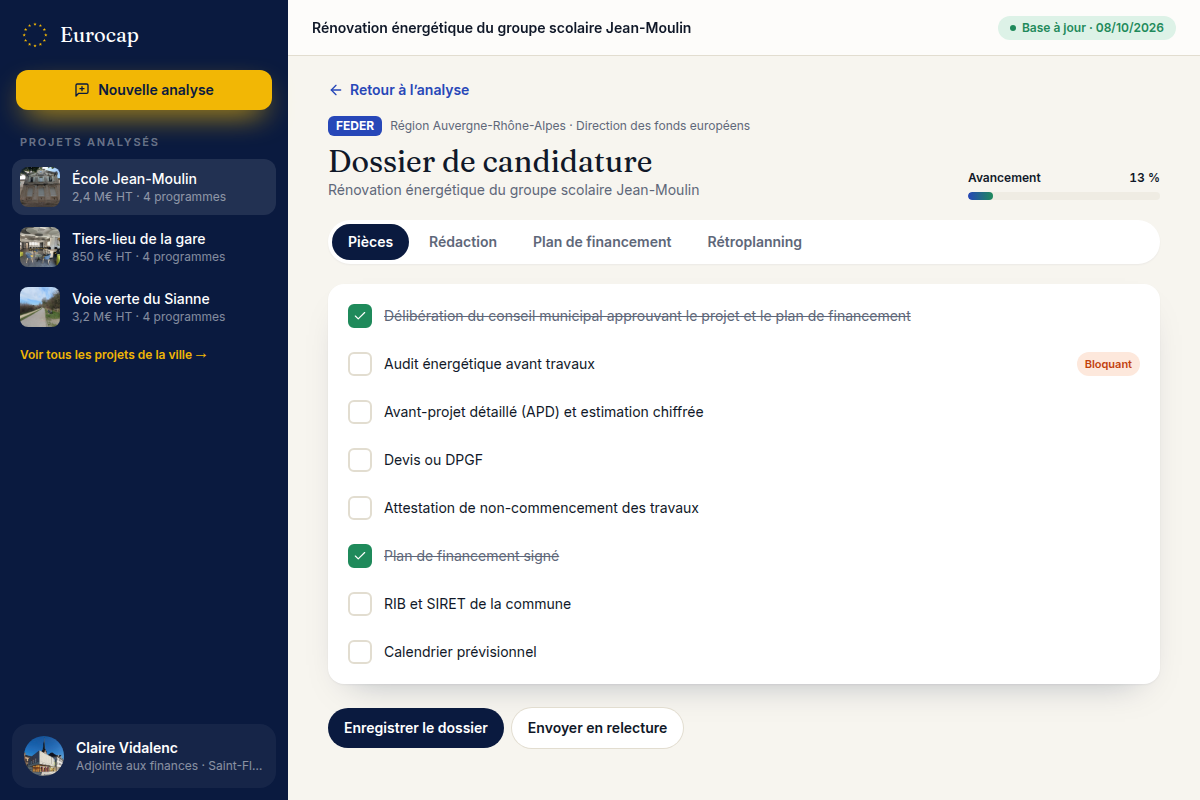1200x800 pixels.
Task: Click the 13 % progress value
Action: click(1144, 178)
